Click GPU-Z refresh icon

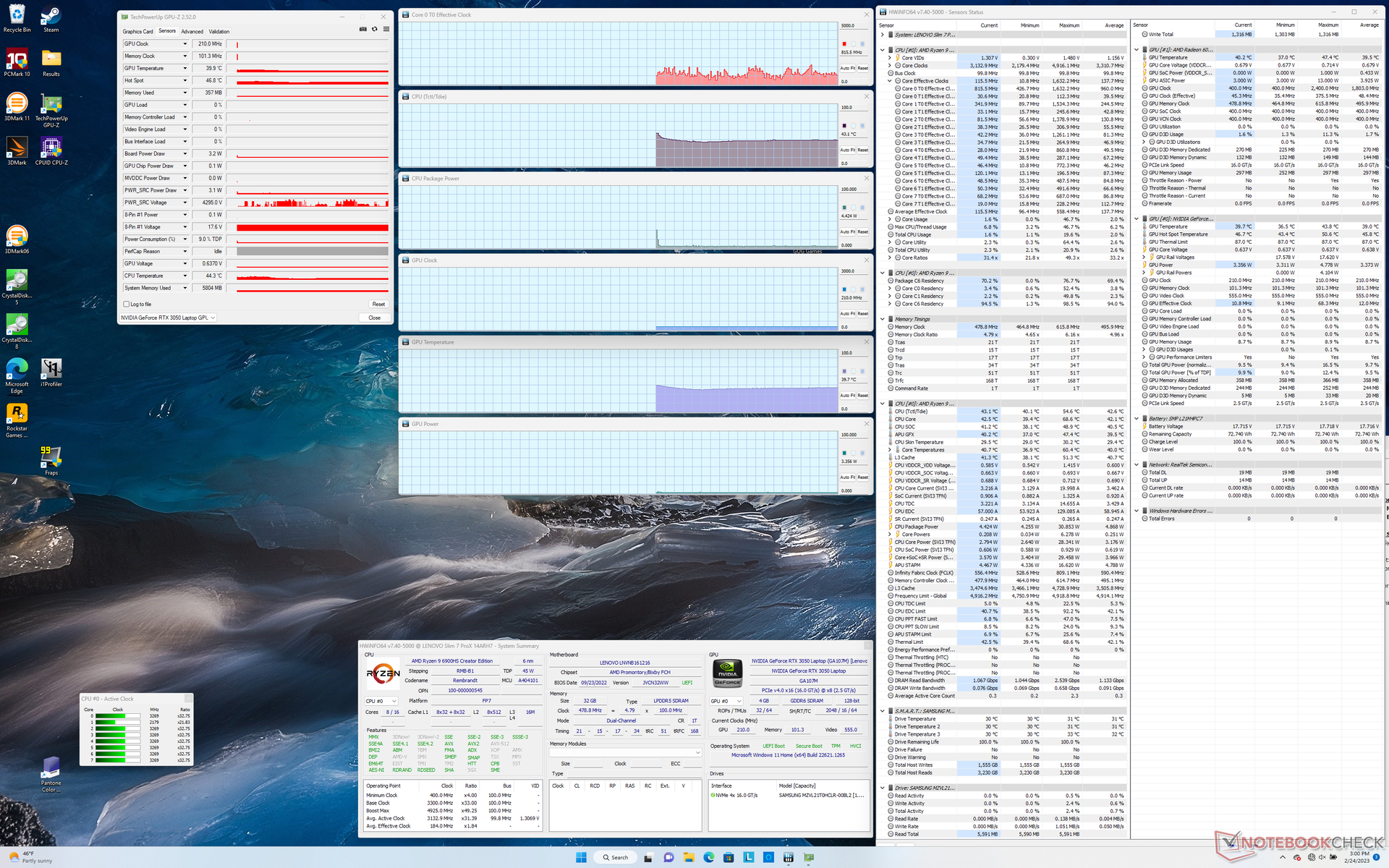(x=374, y=30)
